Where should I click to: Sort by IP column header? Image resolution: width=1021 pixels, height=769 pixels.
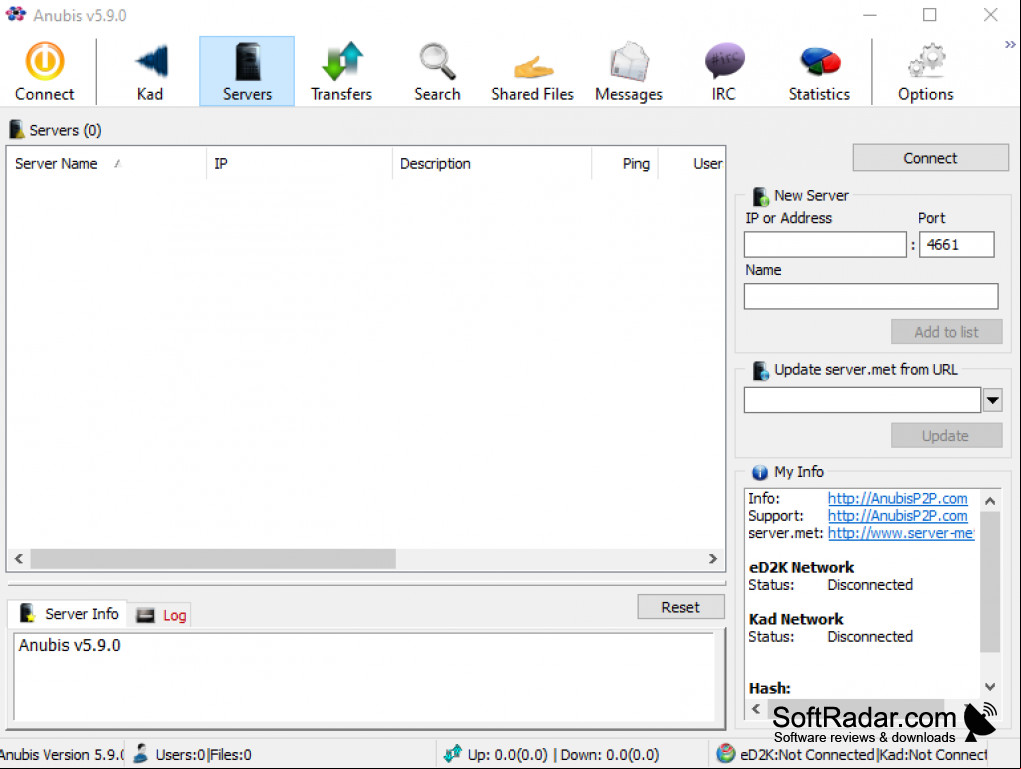(300, 163)
